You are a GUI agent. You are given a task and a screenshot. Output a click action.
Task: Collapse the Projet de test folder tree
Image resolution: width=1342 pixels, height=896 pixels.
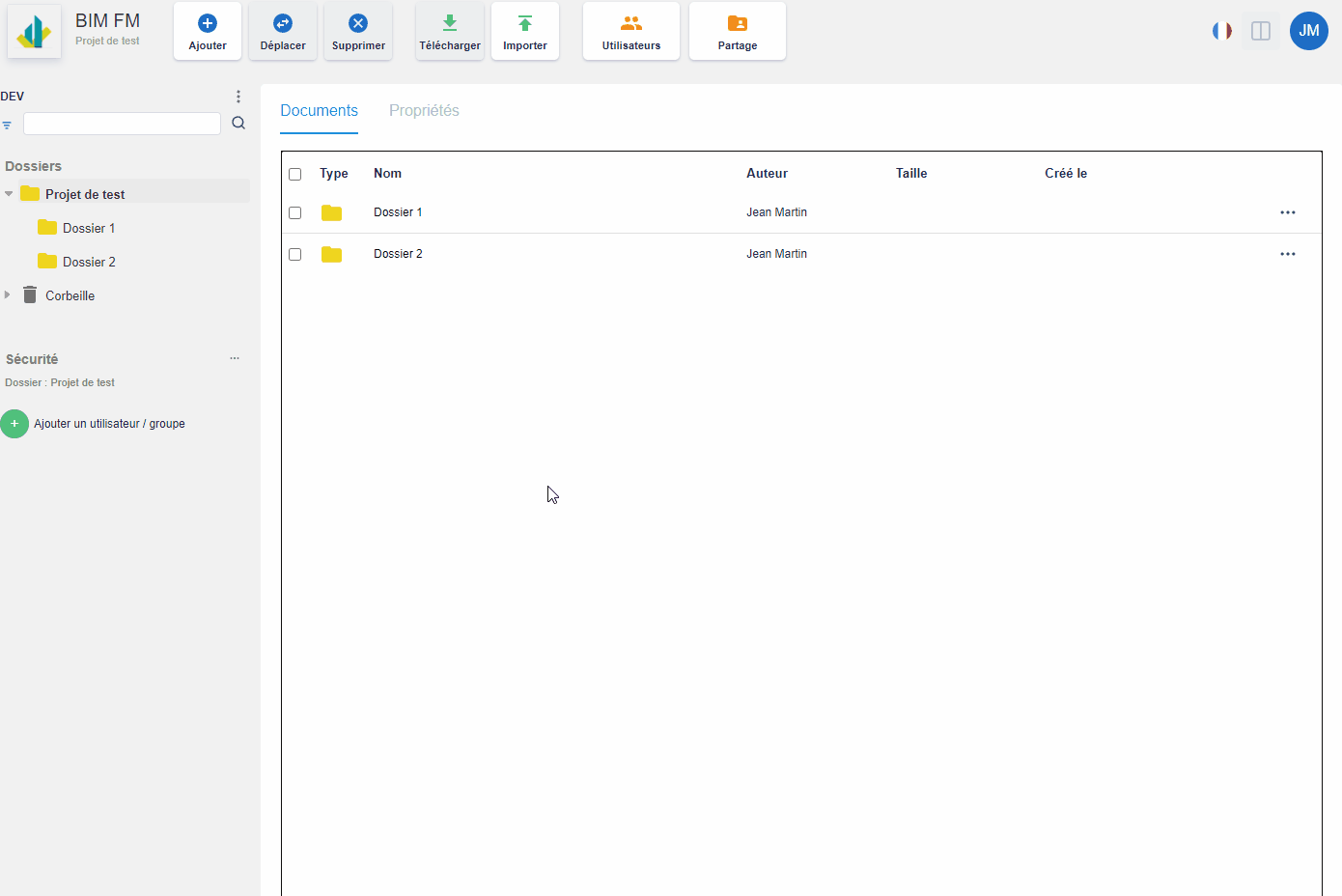(9, 192)
